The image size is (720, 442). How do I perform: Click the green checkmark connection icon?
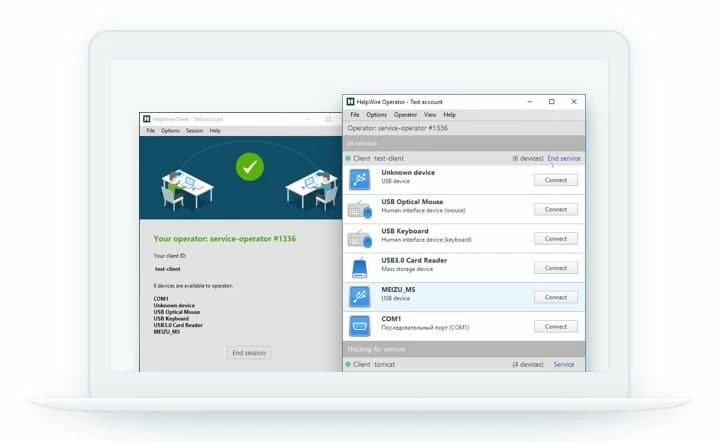click(249, 167)
